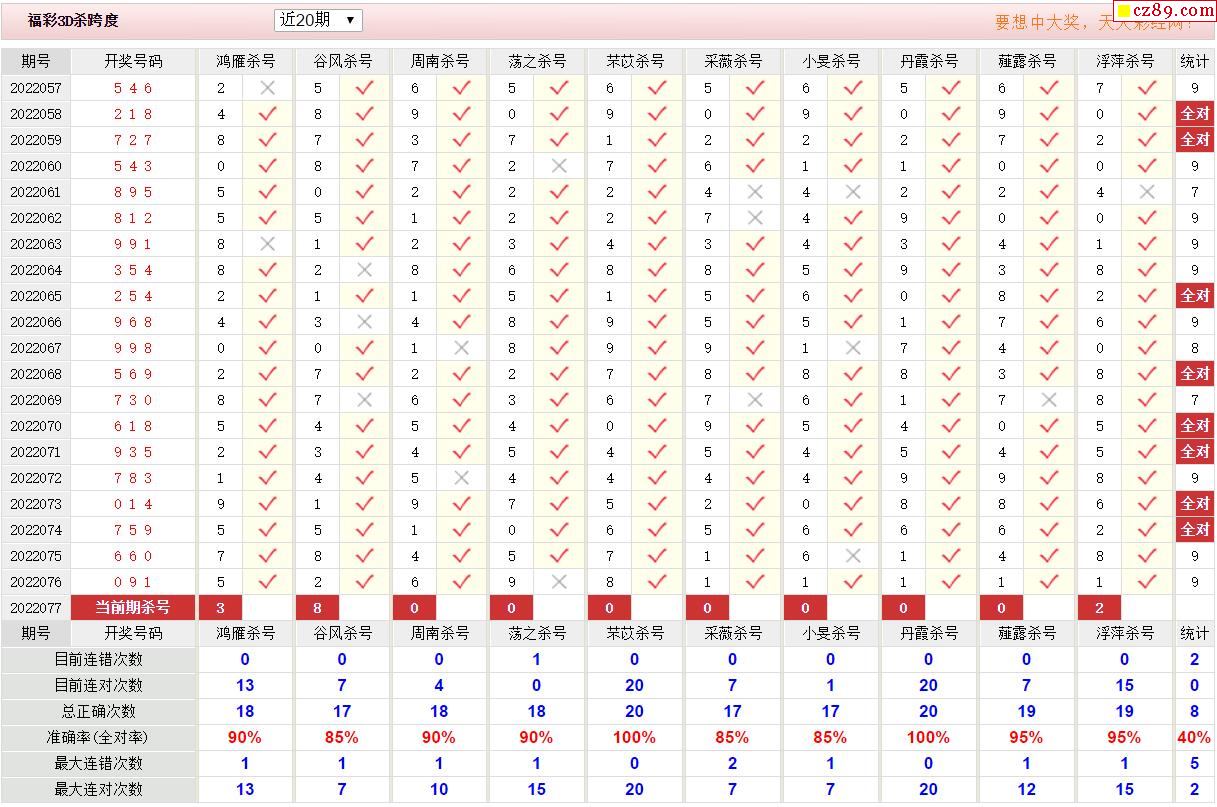1217x807 pixels.
Task: Click the 统计 value 7 in row 2022061
Action: click(x=1195, y=192)
